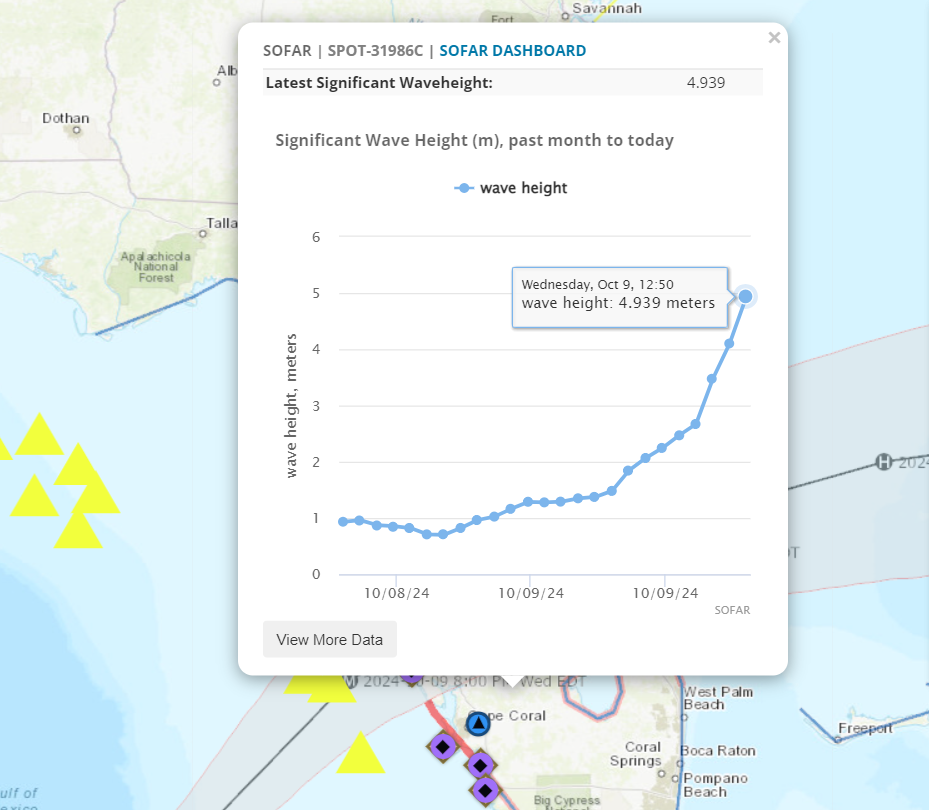The image size is (929, 810).
Task: Select the bottommost purple diamond marker
Action: pos(485,790)
